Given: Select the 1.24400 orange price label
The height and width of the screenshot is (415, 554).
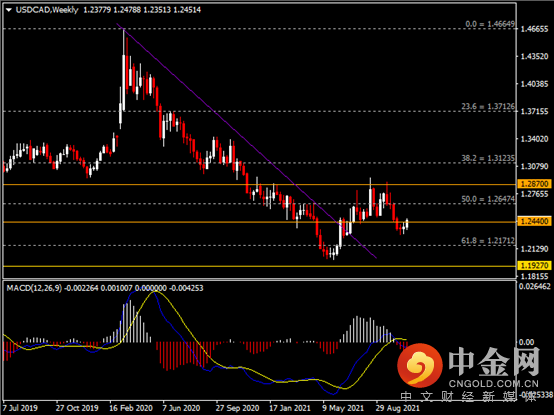Looking at the screenshot, I should (534, 221).
